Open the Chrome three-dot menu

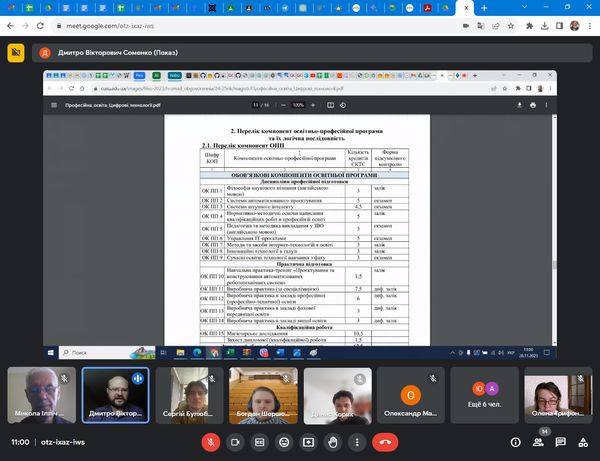(589, 27)
